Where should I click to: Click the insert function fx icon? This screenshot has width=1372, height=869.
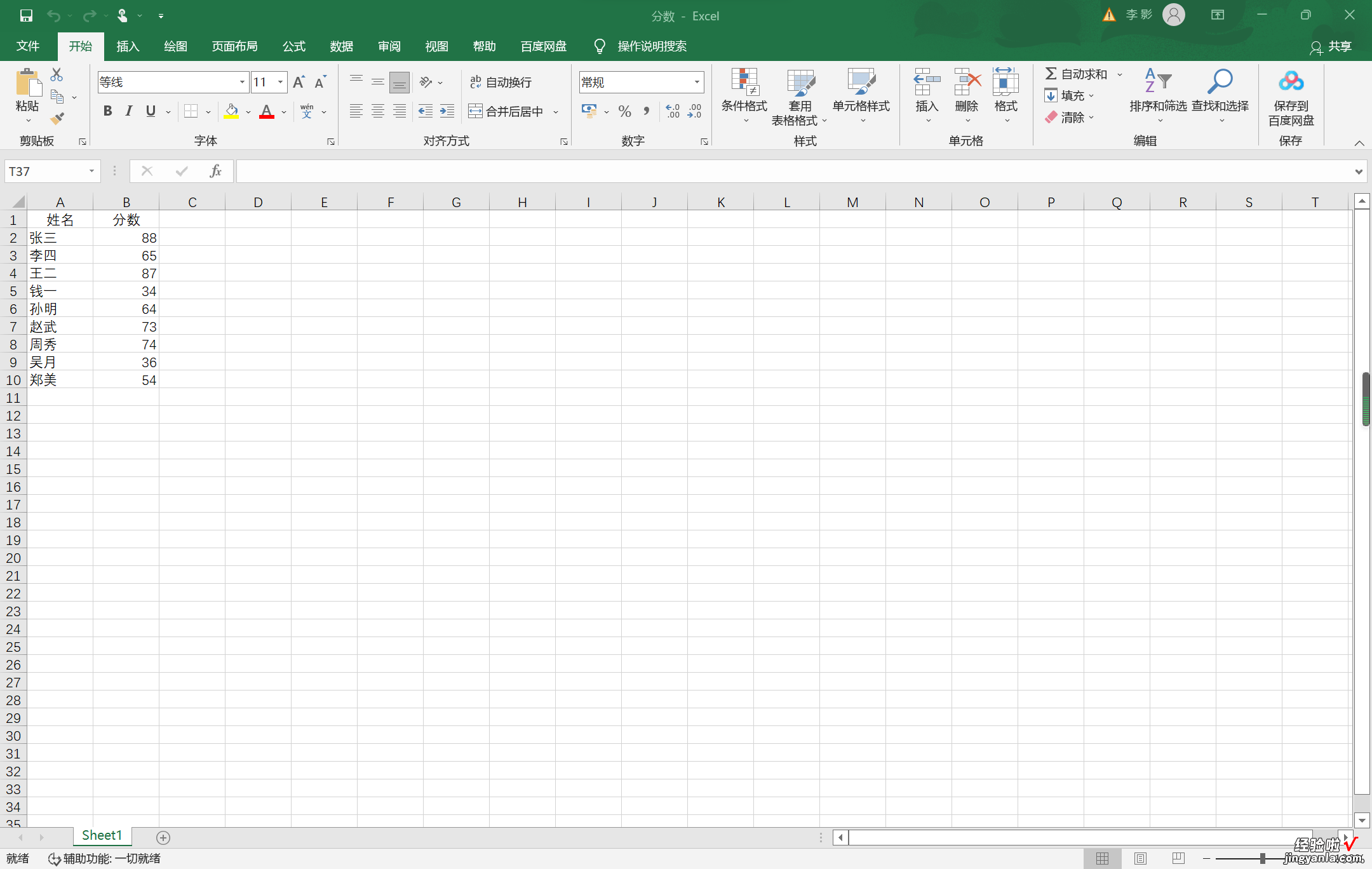(216, 171)
